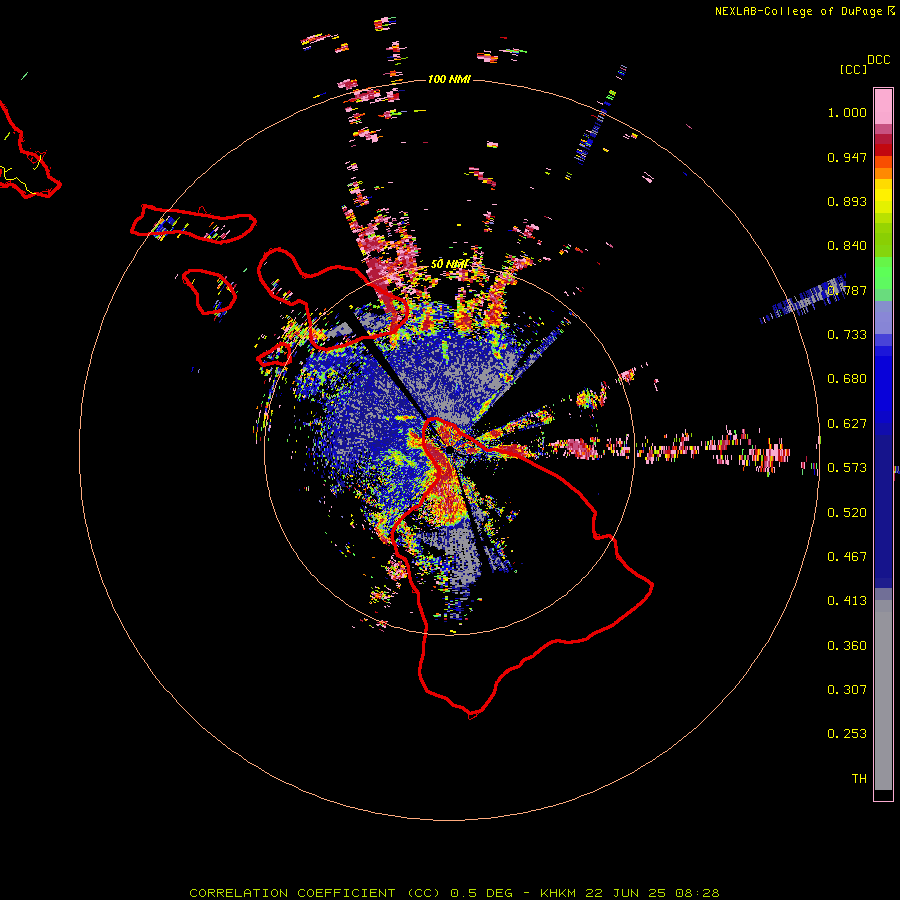The width and height of the screenshot is (900, 900).
Task: Pick the light pink band of the color scale
Action: point(883,106)
